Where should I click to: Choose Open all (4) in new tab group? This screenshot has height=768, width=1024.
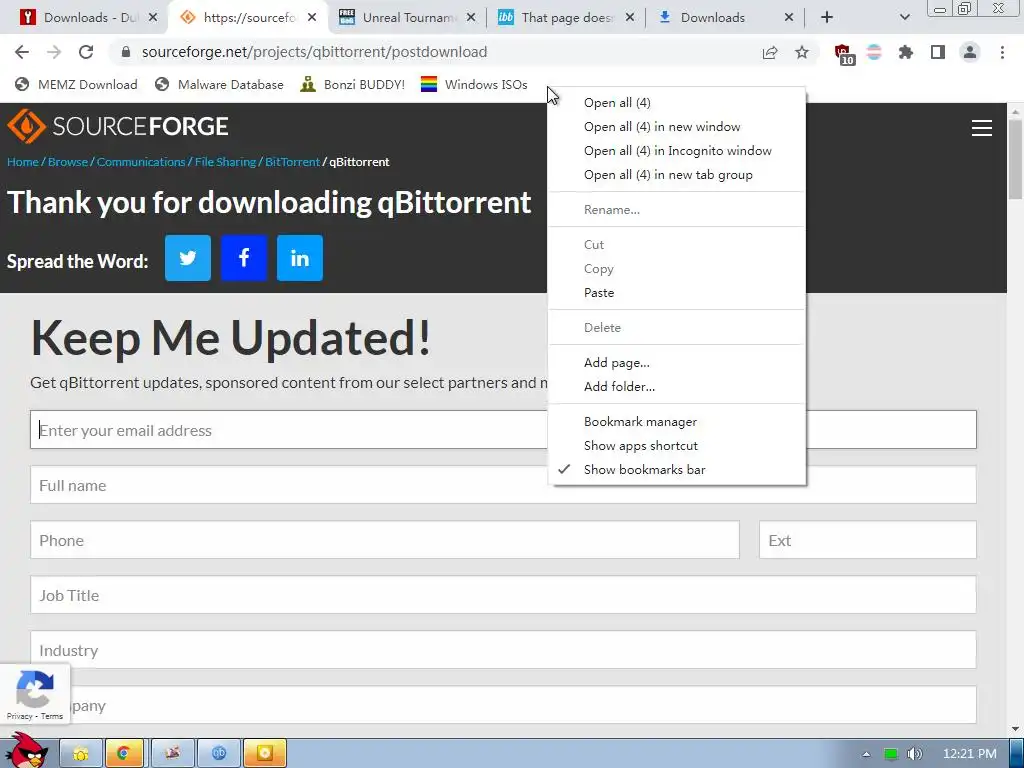(x=677, y=175)
